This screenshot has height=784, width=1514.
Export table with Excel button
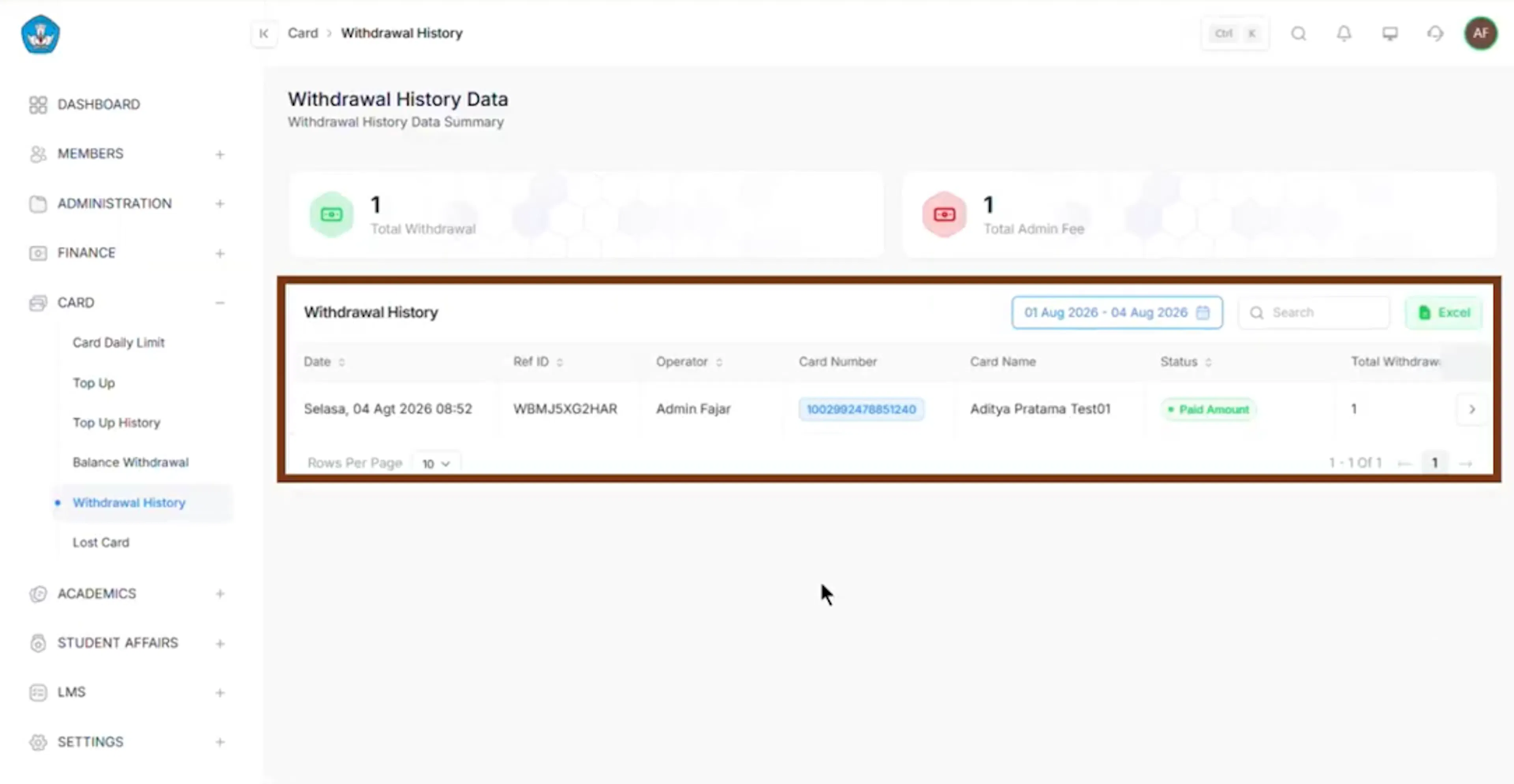click(x=1443, y=313)
